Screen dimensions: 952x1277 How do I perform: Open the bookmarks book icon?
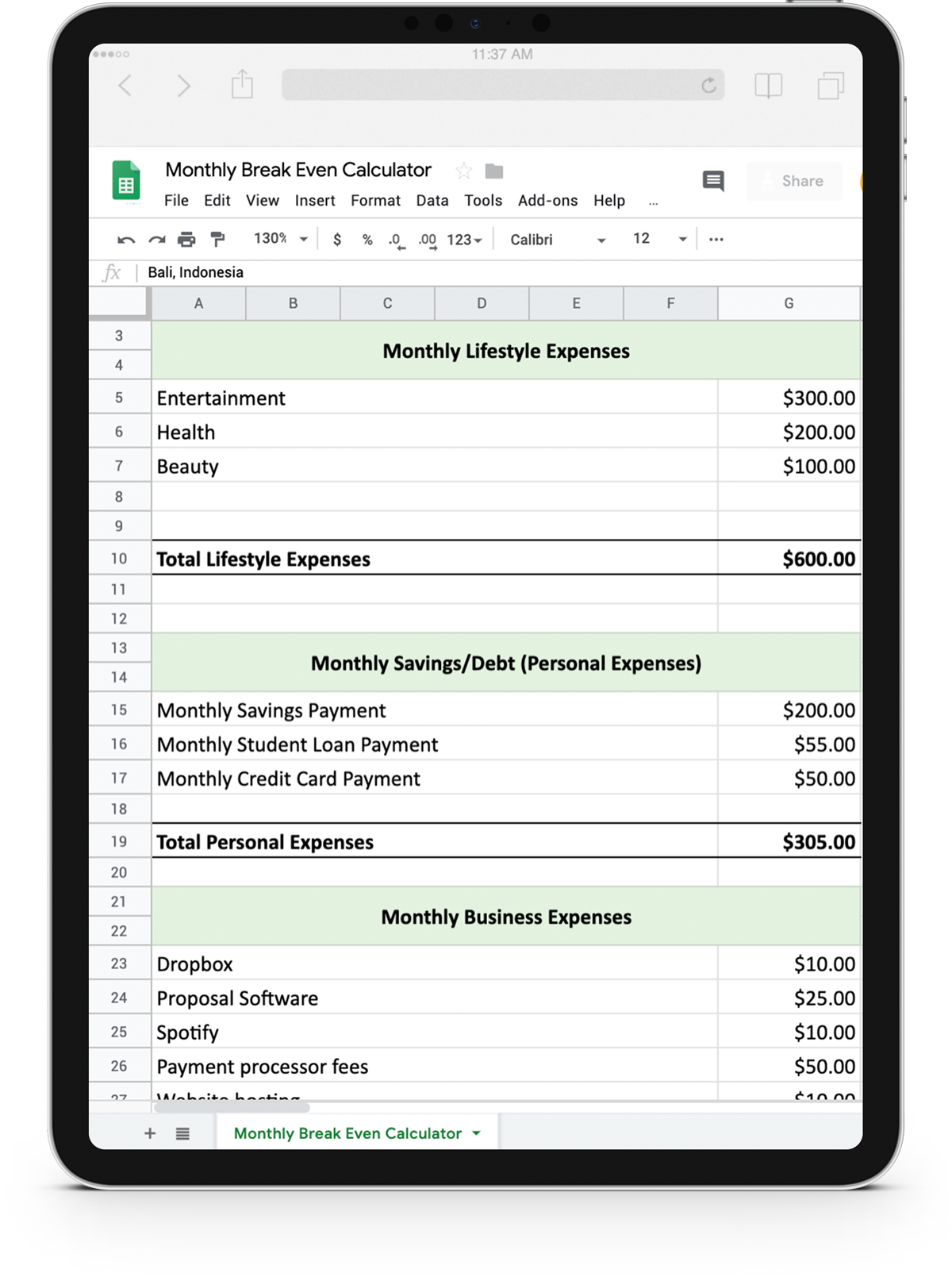click(x=768, y=86)
